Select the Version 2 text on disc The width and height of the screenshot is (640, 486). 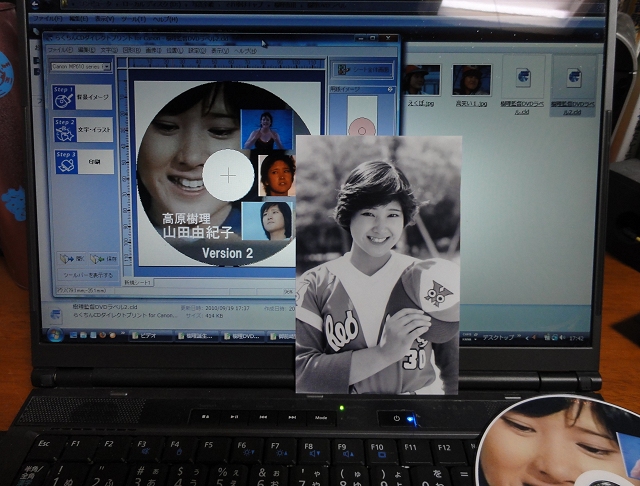227,253
